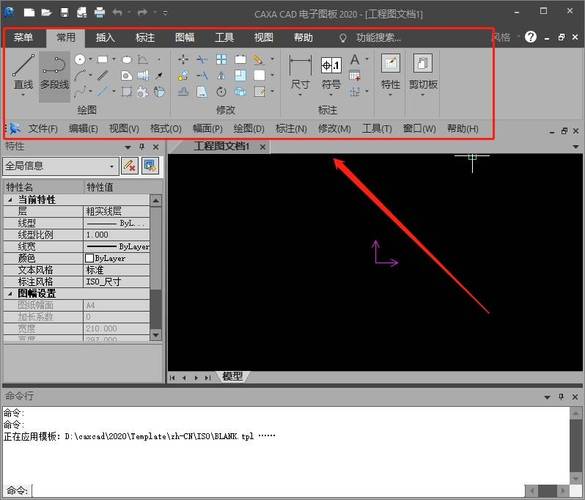Viewport: 585px width, 500px height.
Task: Click the properties panel scrollbar down arrow
Action: (x=156, y=335)
